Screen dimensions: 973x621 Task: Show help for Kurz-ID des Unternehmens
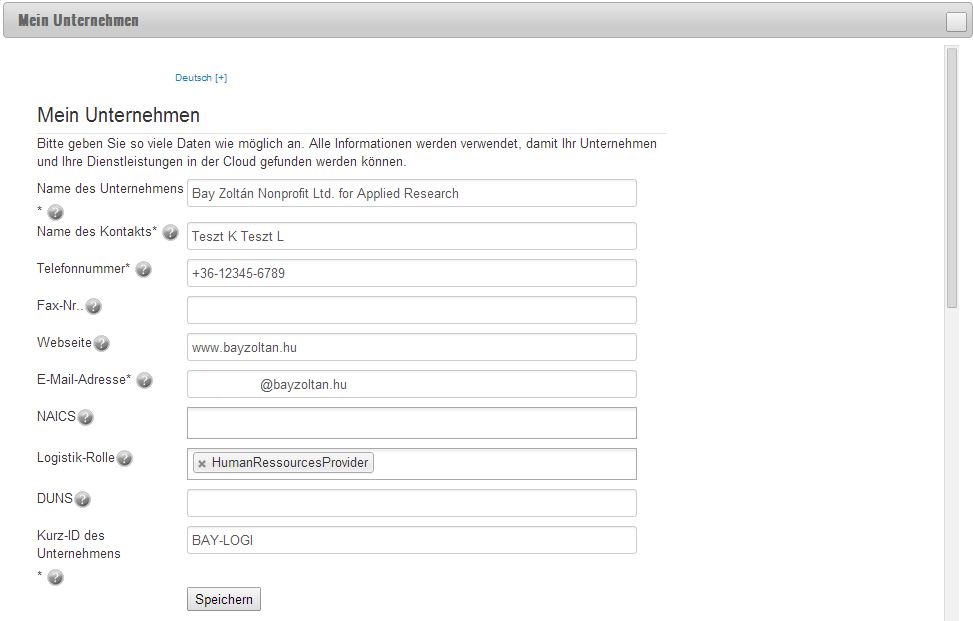pos(55,578)
